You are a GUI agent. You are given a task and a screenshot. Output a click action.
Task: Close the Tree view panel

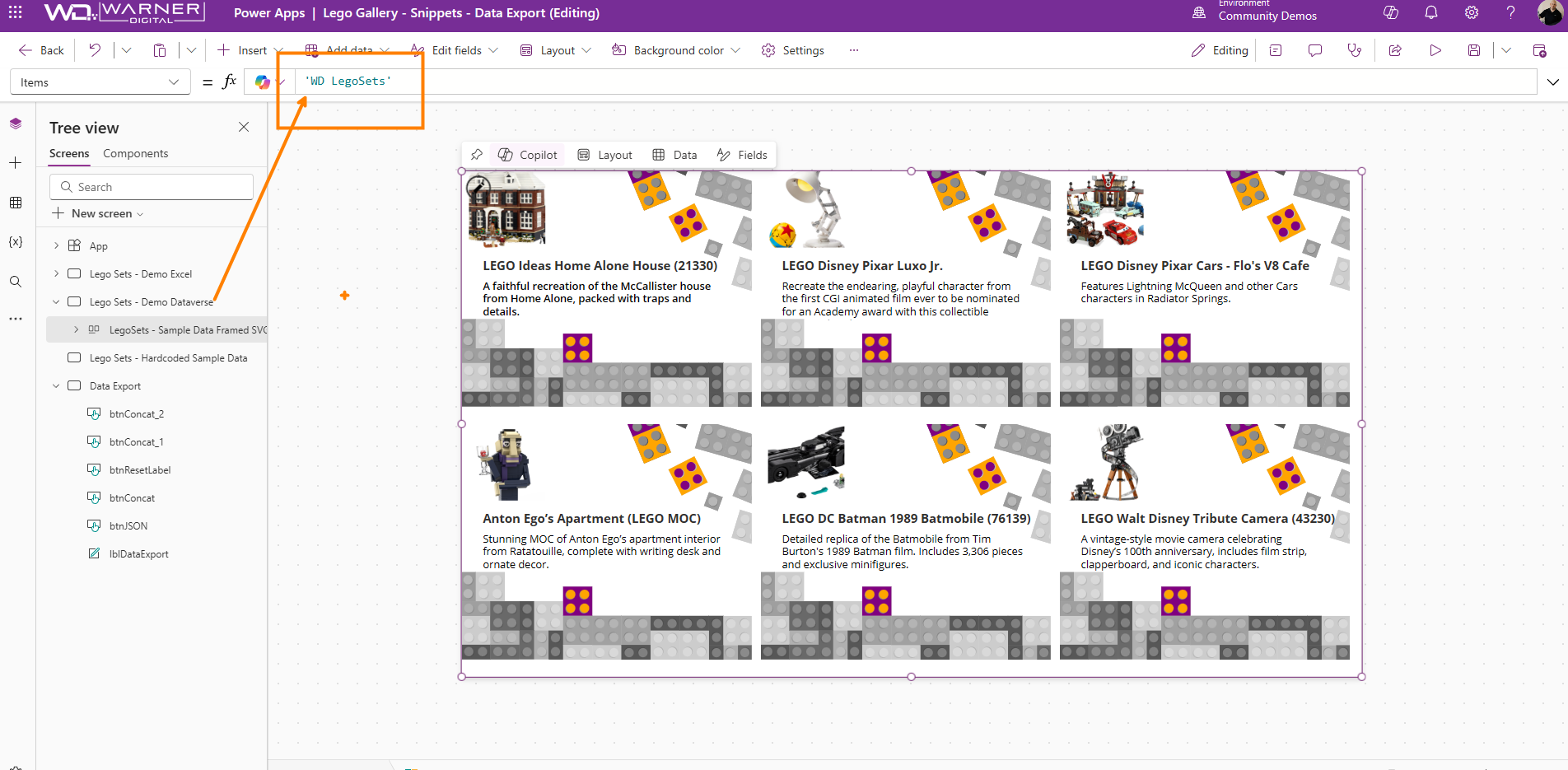[x=244, y=127]
